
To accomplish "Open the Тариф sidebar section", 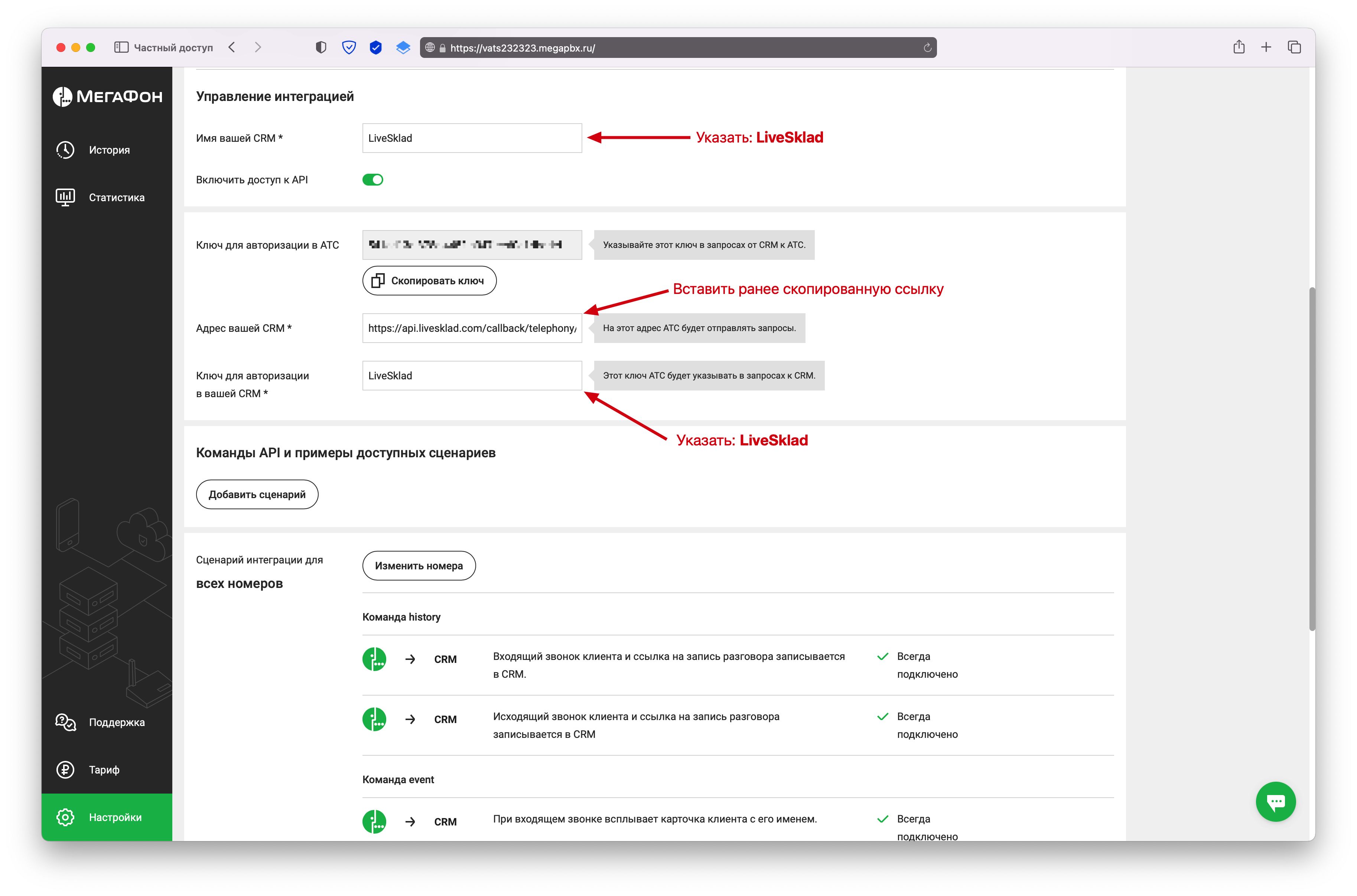I will pyautogui.click(x=107, y=770).
